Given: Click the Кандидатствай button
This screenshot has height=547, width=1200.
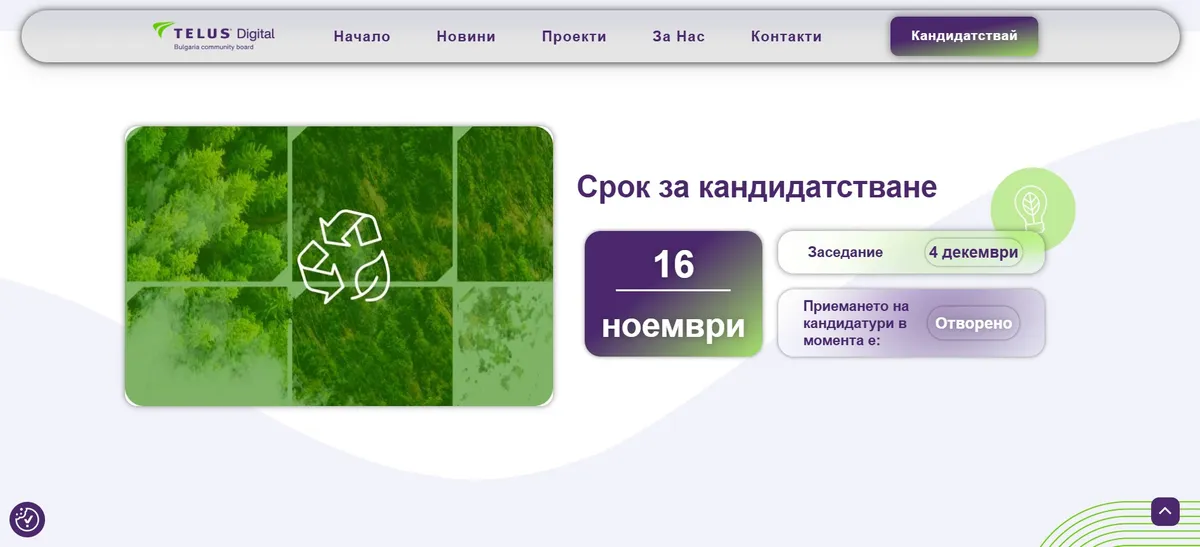Looking at the screenshot, I should click(x=964, y=36).
